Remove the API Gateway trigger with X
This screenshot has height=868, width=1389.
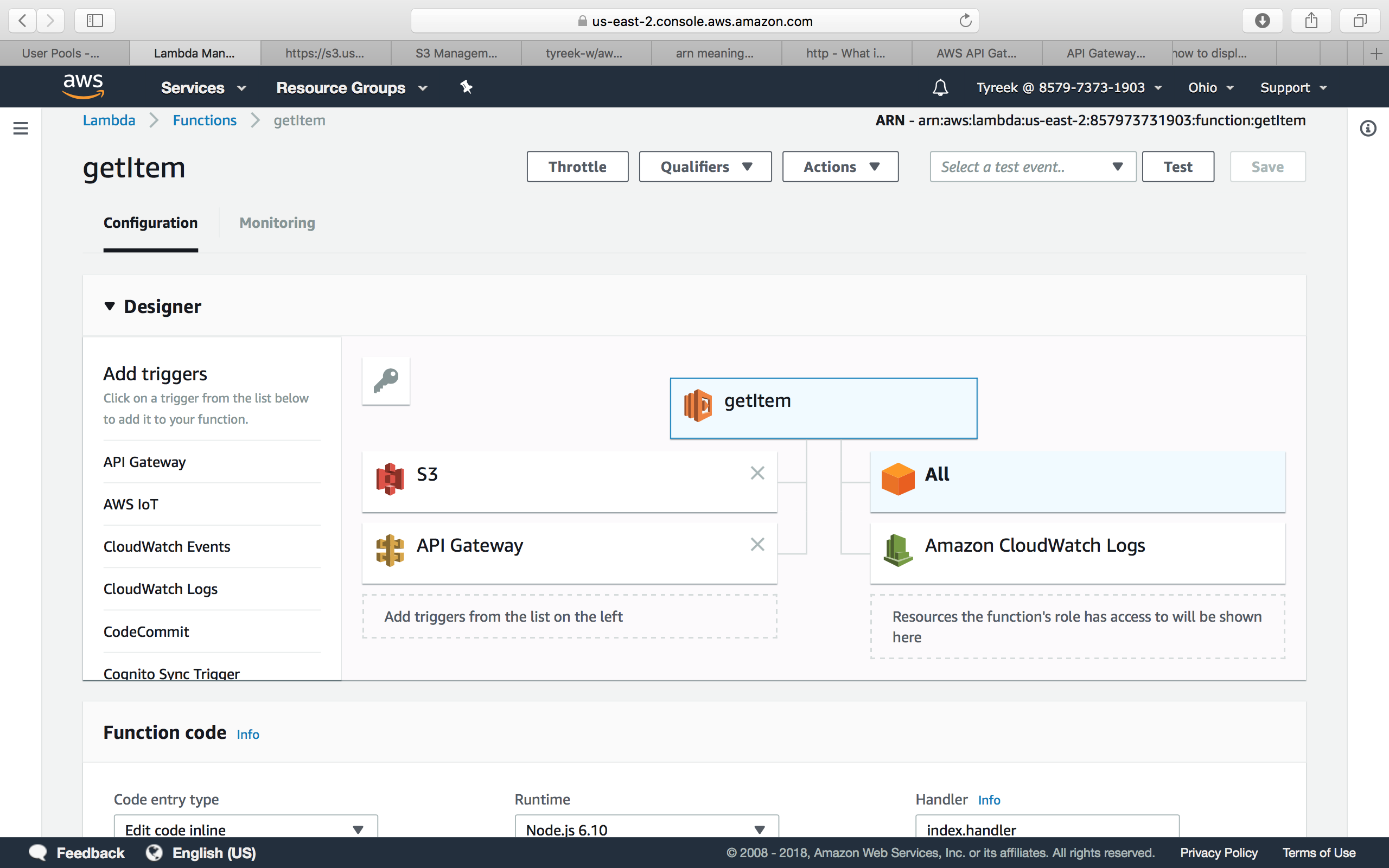click(757, 544)
